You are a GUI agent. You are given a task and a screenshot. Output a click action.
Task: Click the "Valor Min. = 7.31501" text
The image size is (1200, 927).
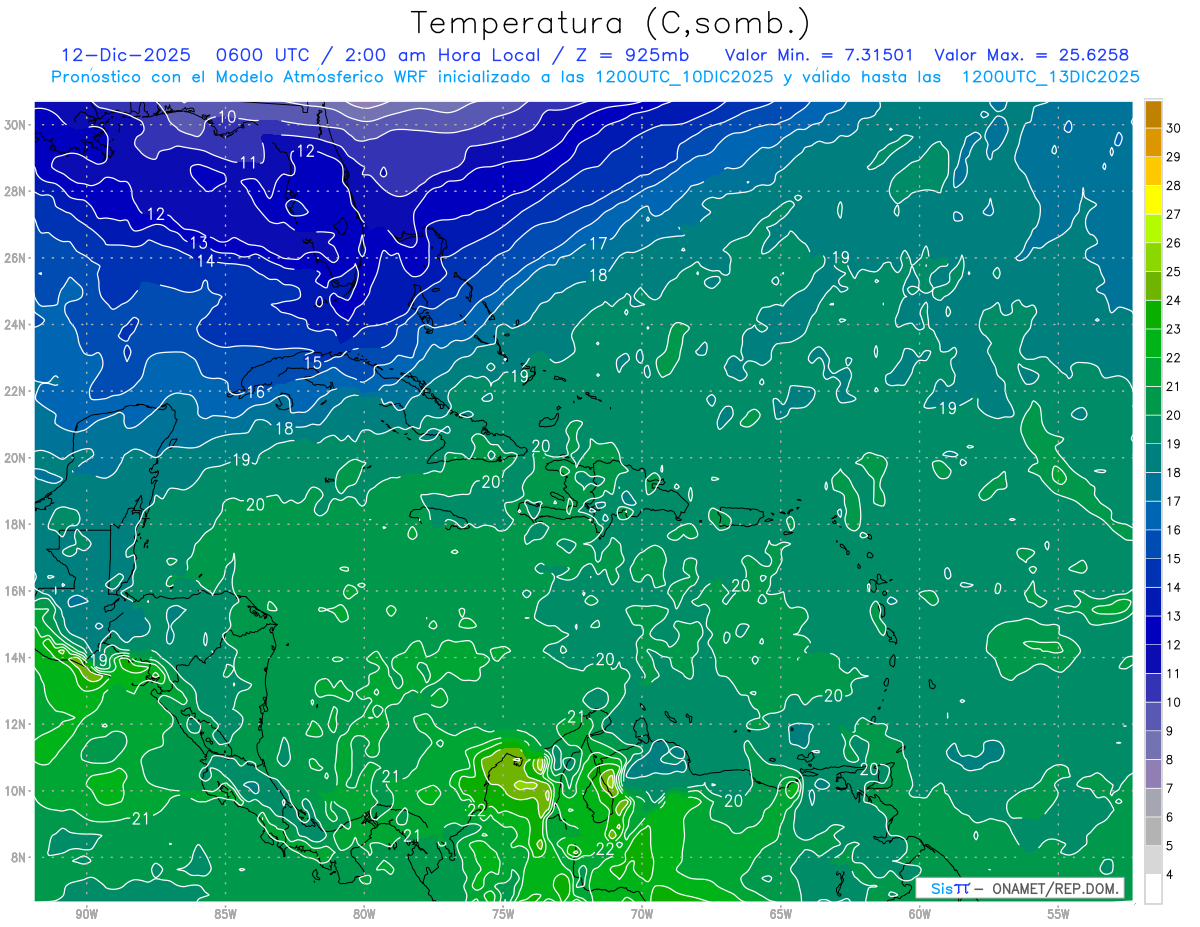pos(819,55)
